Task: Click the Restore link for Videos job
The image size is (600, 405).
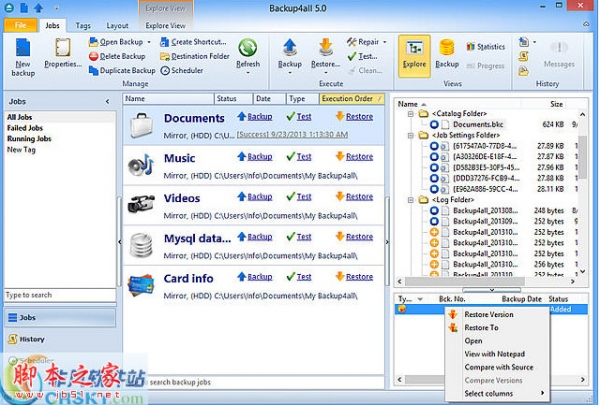Action: (359, 196)
